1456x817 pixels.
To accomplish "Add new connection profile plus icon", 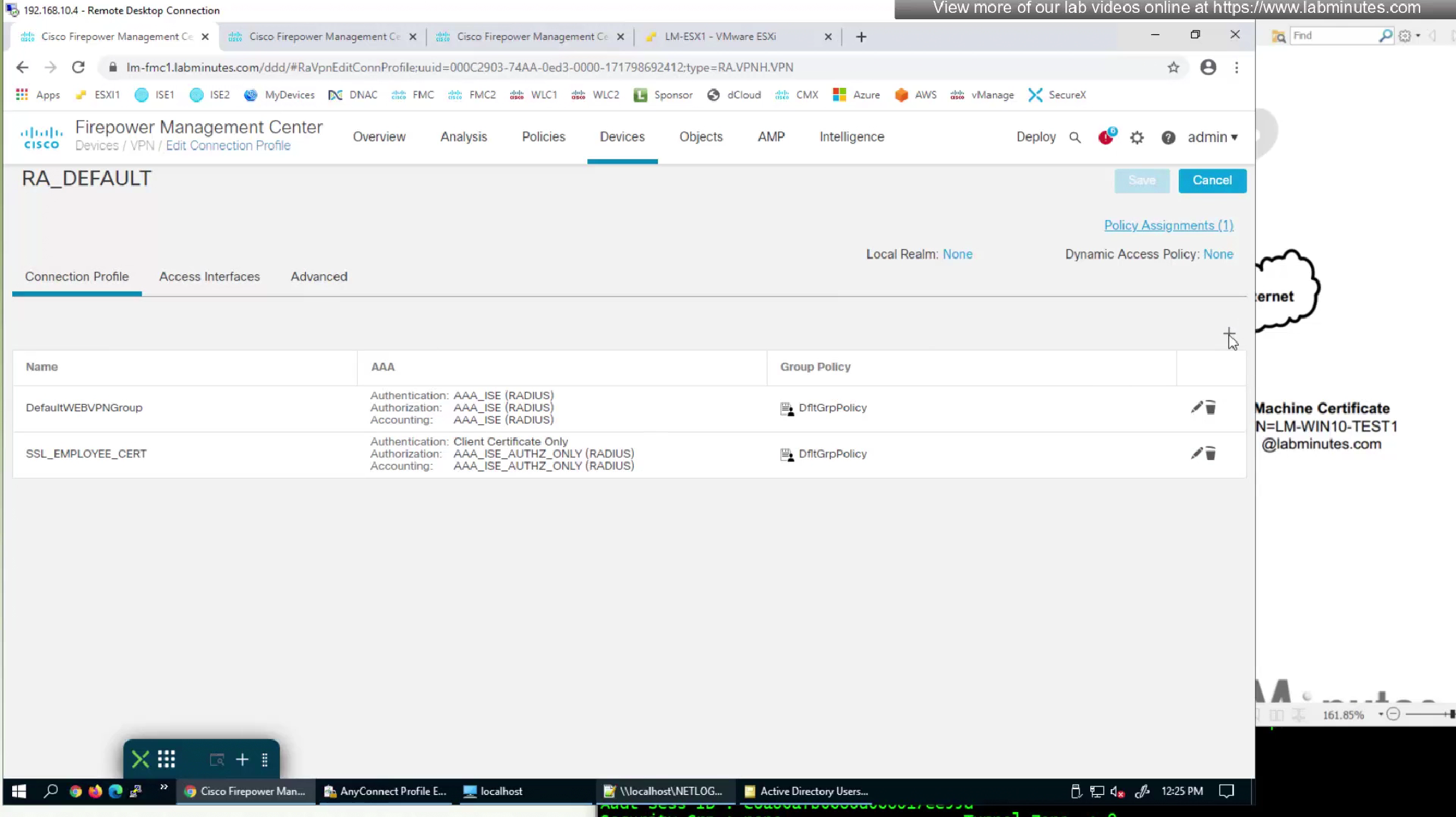I will pyautogui.click(x=1228, y=334).
